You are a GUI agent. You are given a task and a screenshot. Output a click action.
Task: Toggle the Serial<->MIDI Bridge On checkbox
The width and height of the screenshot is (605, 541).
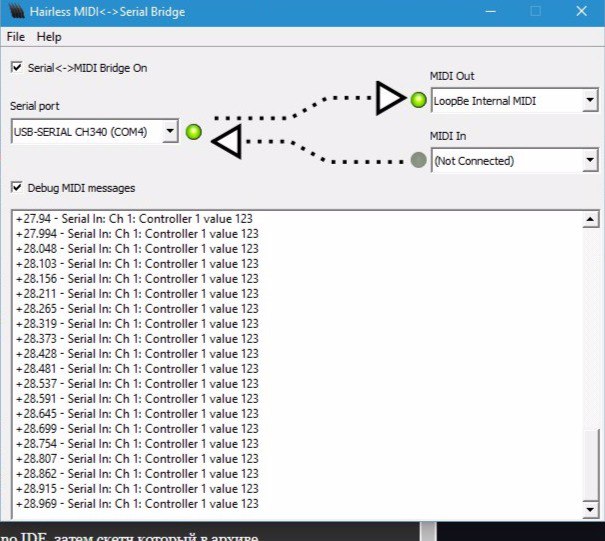click(x=16, y=67)
